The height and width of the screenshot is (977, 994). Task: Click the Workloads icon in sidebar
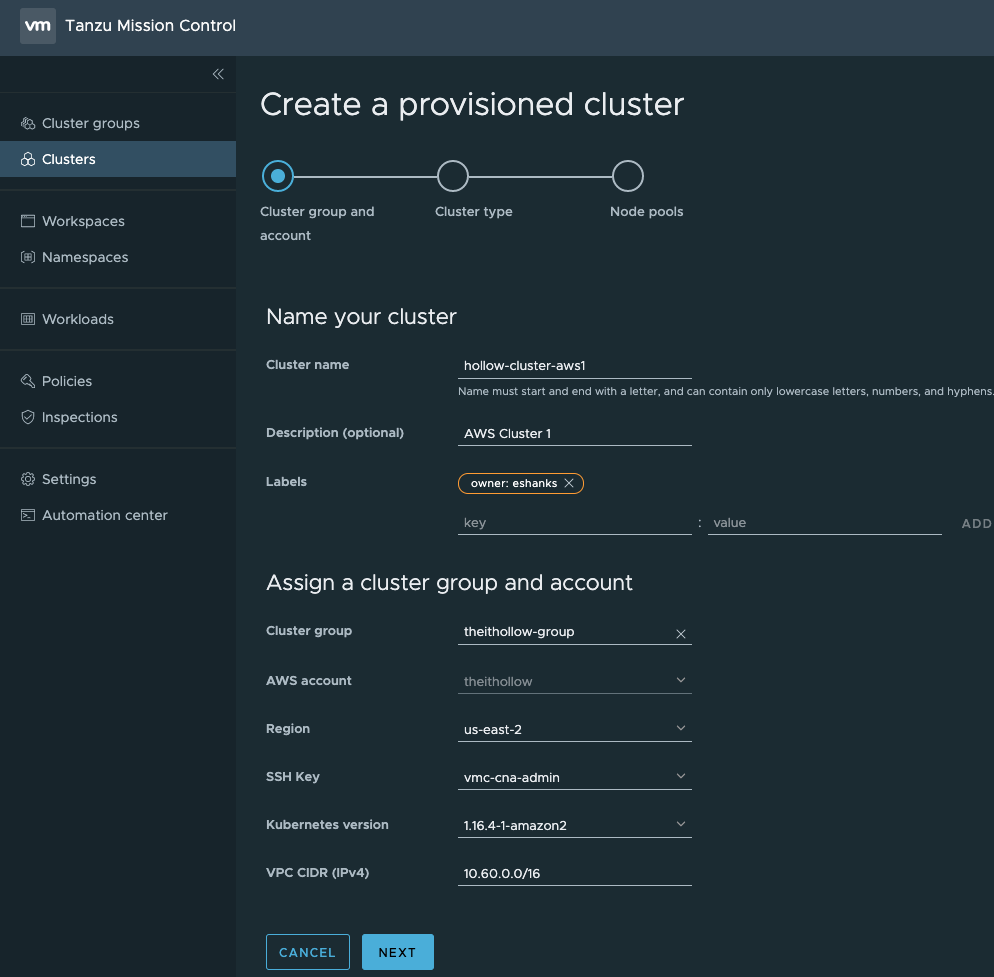tap(28, 320)
